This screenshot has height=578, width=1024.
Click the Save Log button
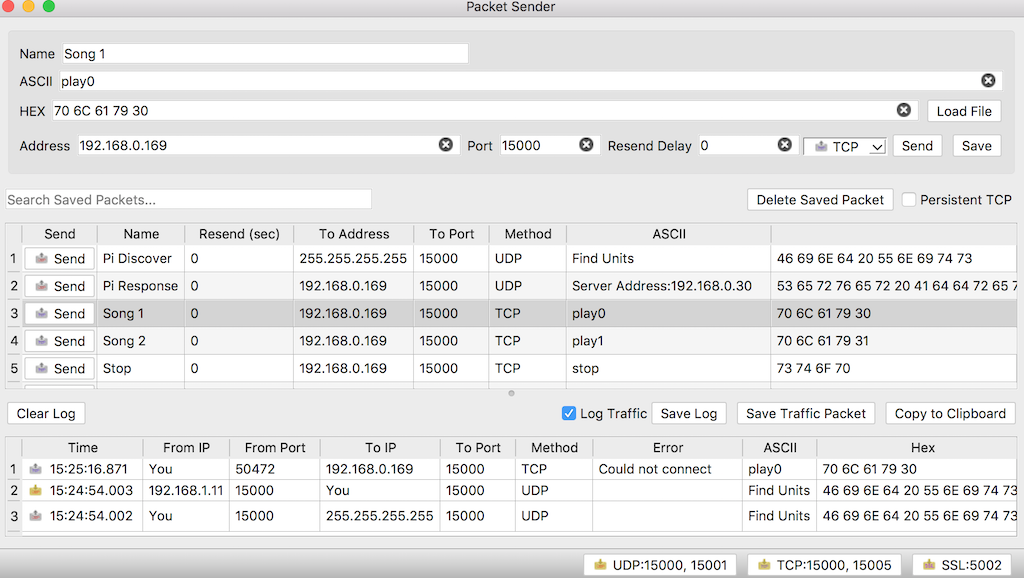[688, 413]
